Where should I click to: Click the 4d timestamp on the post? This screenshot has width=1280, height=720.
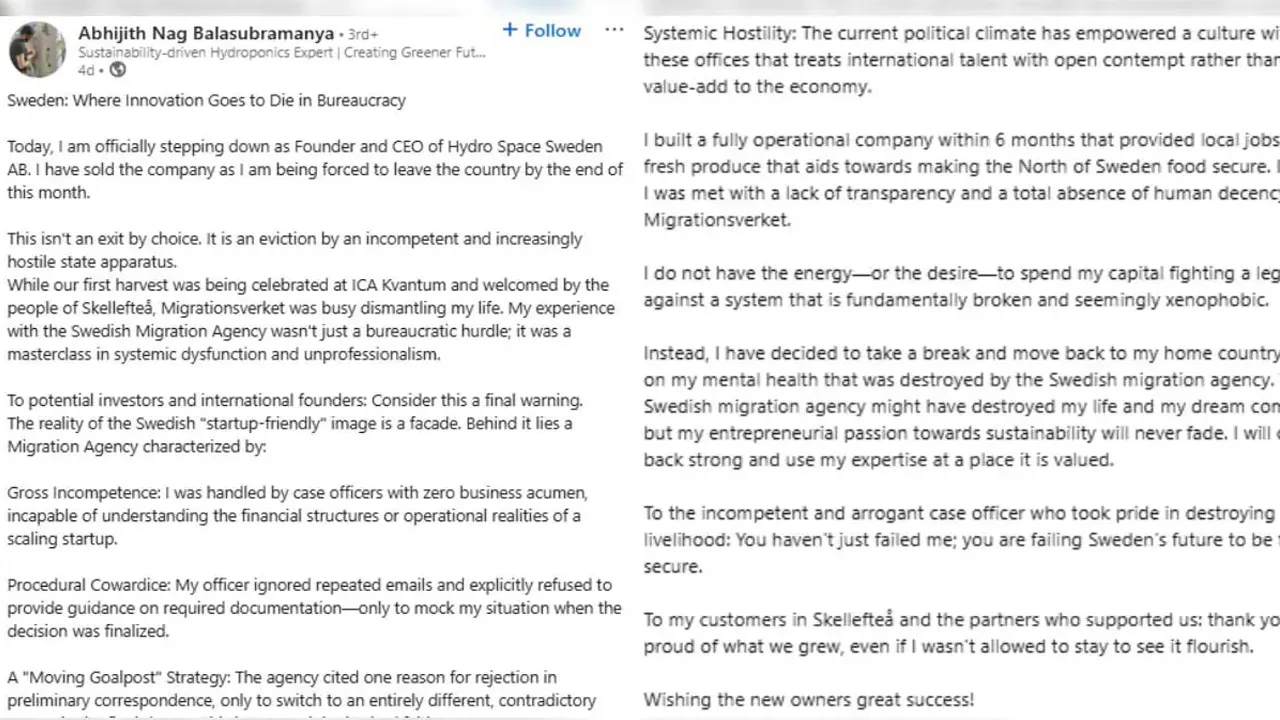point(86,70)
